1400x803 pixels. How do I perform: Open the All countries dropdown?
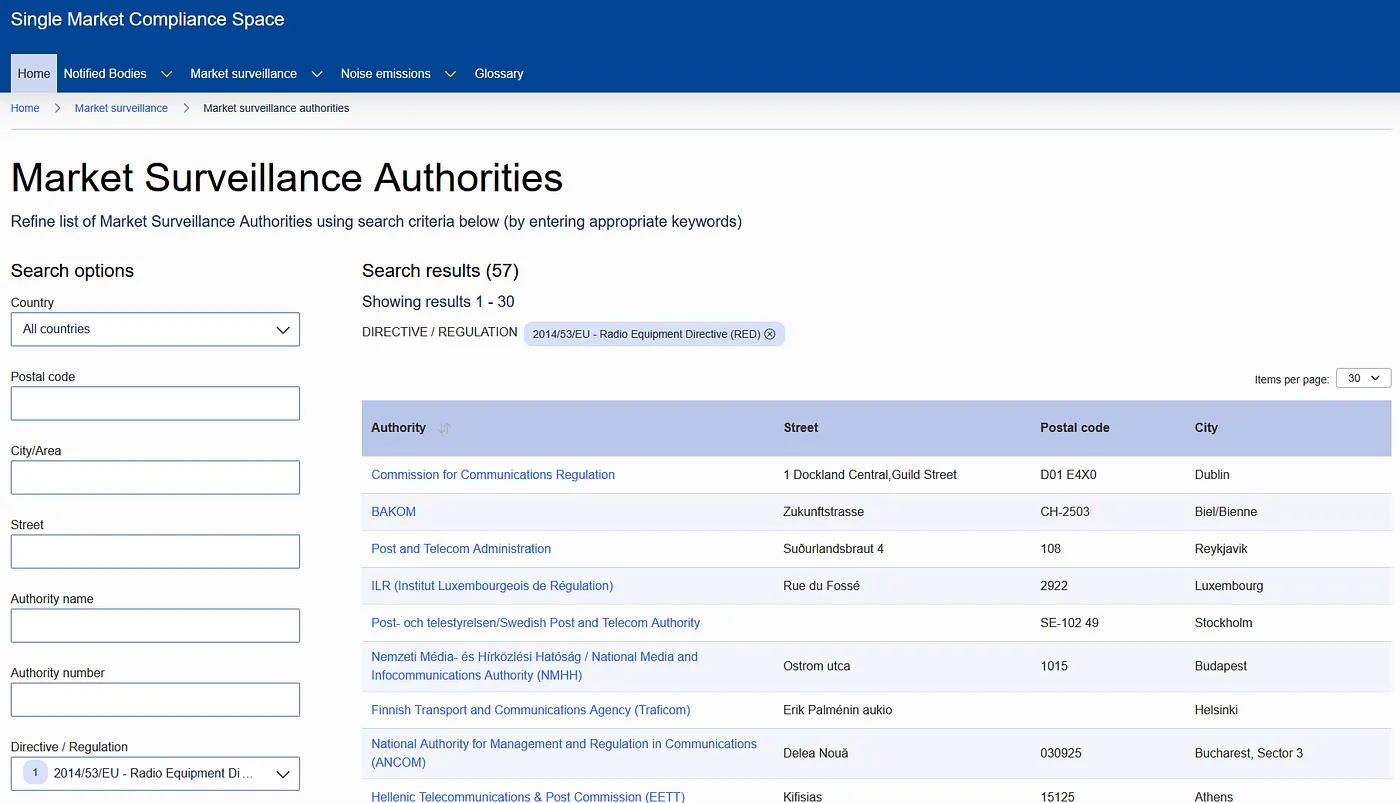pos(155,329)
